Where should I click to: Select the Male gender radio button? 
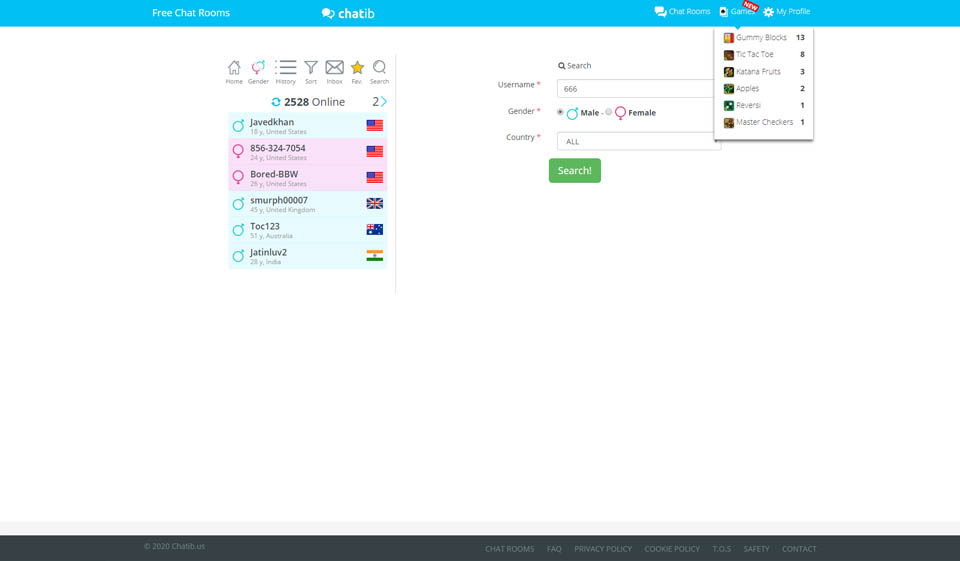tap(560, 112)
